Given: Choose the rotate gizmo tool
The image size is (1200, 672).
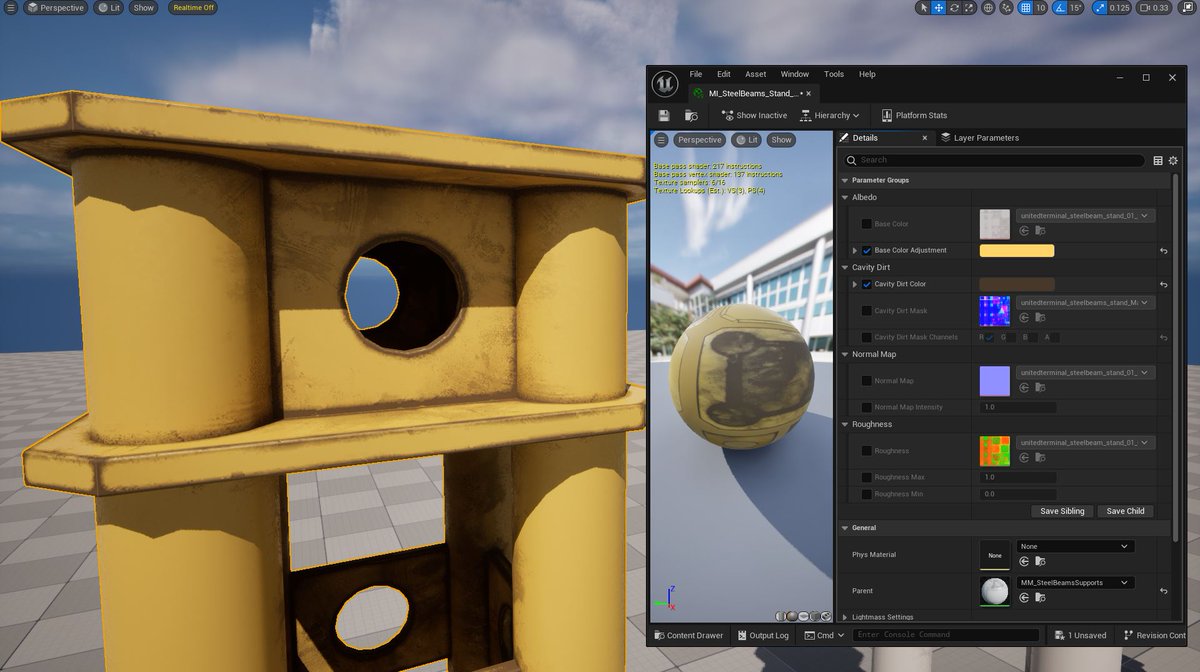Looking at the screenshot, I should pos(954,8).
